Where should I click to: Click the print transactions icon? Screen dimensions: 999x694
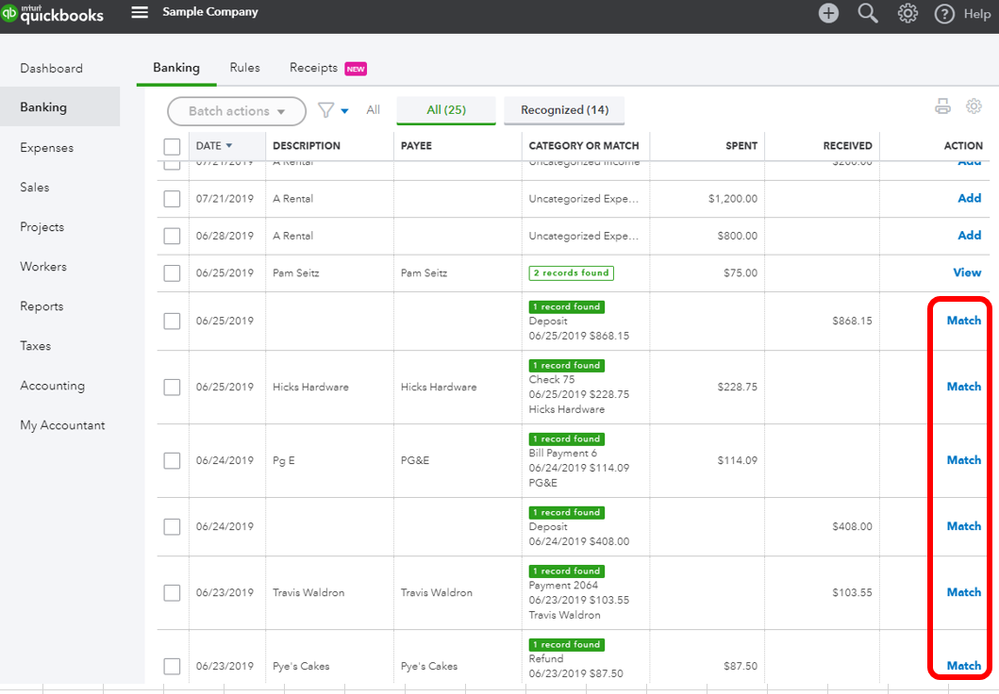(x=942, y=106)
